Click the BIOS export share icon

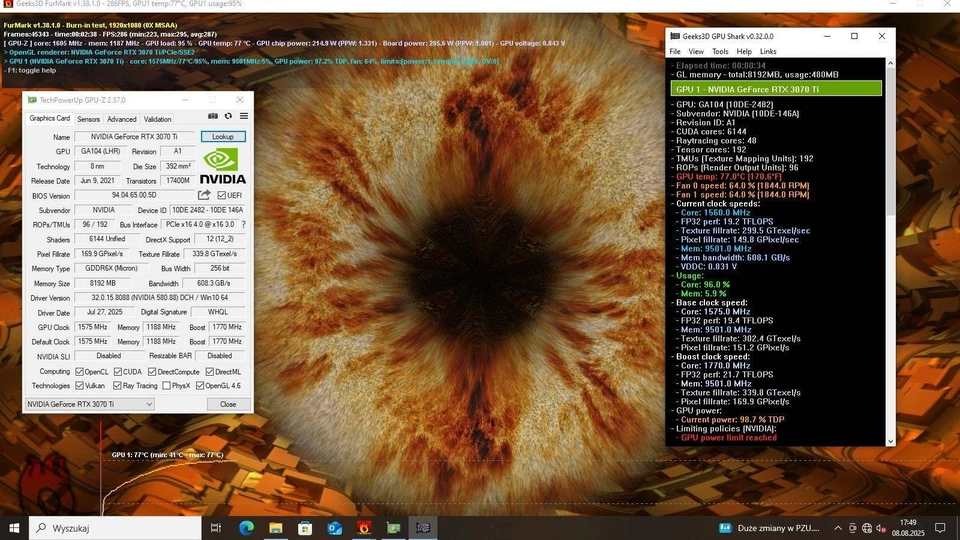click(x=204, y=195)
